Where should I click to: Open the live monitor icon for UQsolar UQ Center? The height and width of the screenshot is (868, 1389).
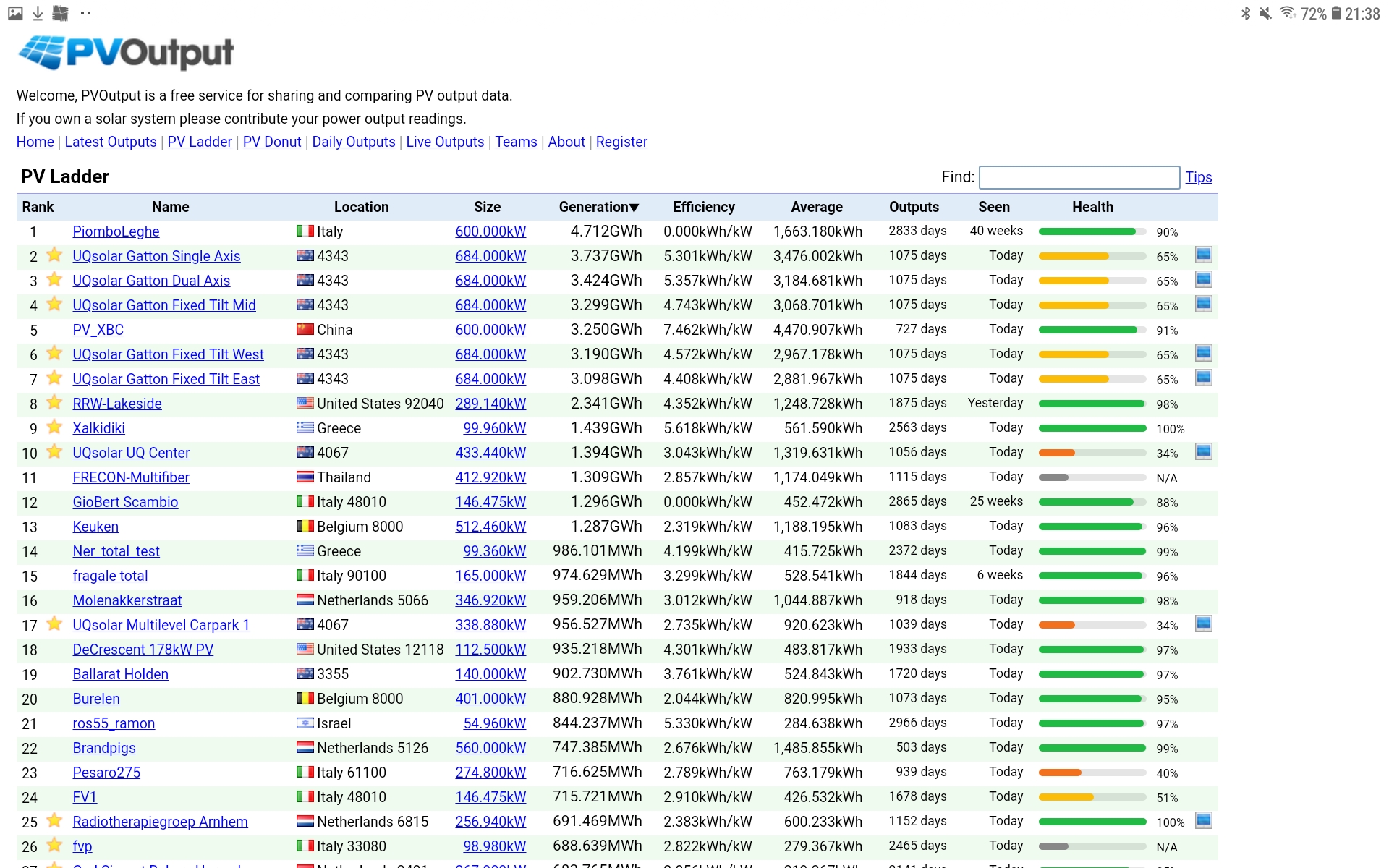click(x=1204, y=451)
